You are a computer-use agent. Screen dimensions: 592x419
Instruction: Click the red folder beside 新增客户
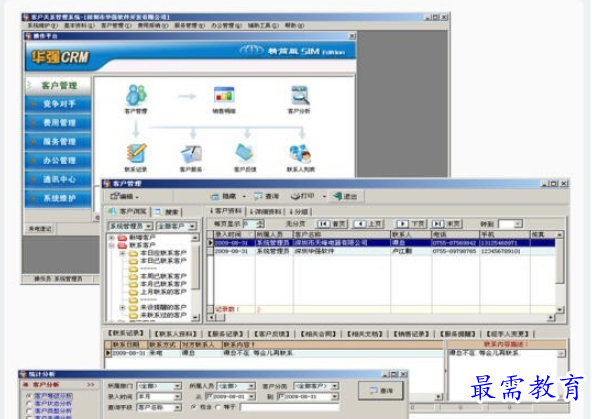tap(122, 237)
